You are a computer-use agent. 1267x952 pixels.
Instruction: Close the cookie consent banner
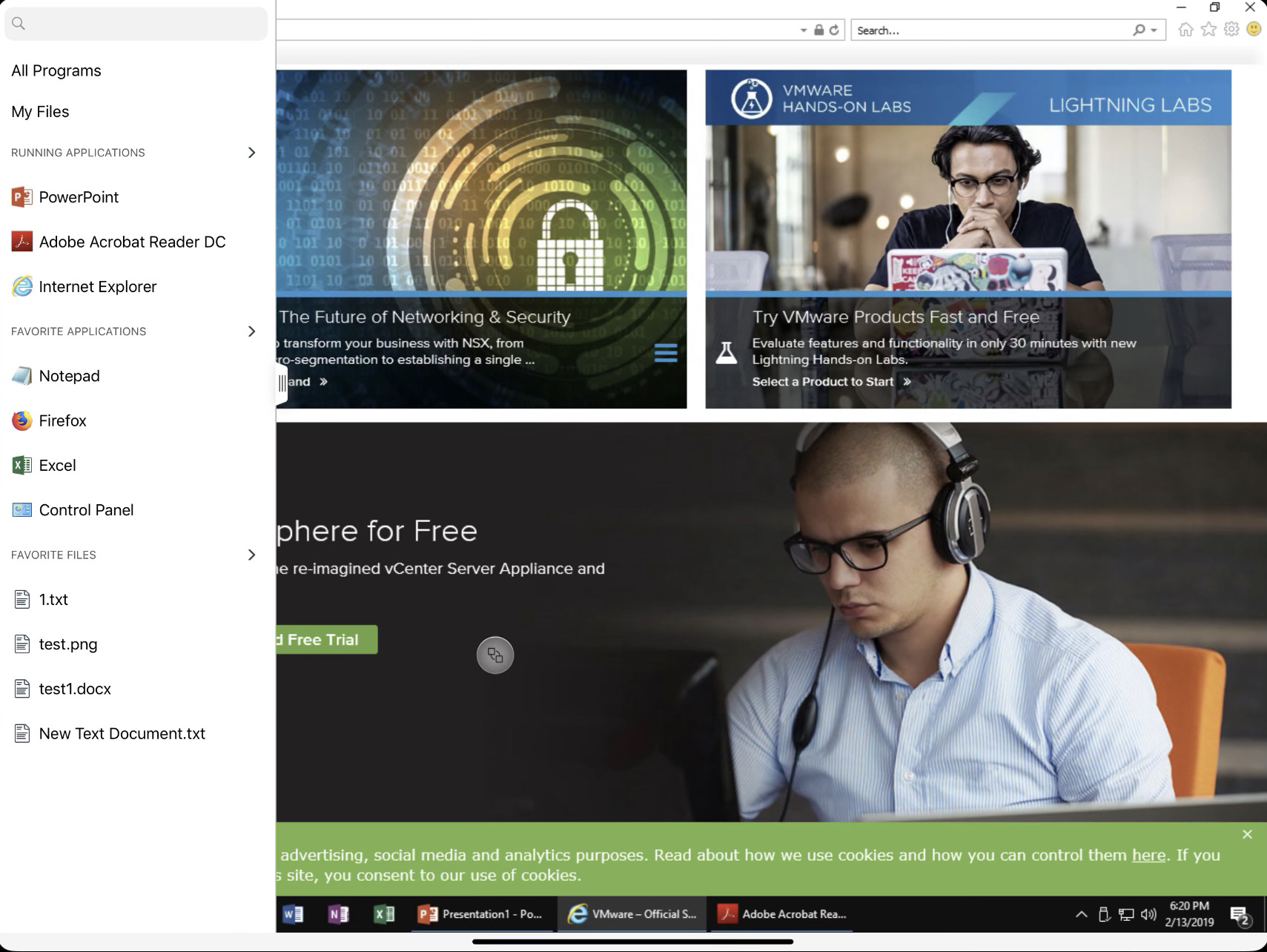1247,834
